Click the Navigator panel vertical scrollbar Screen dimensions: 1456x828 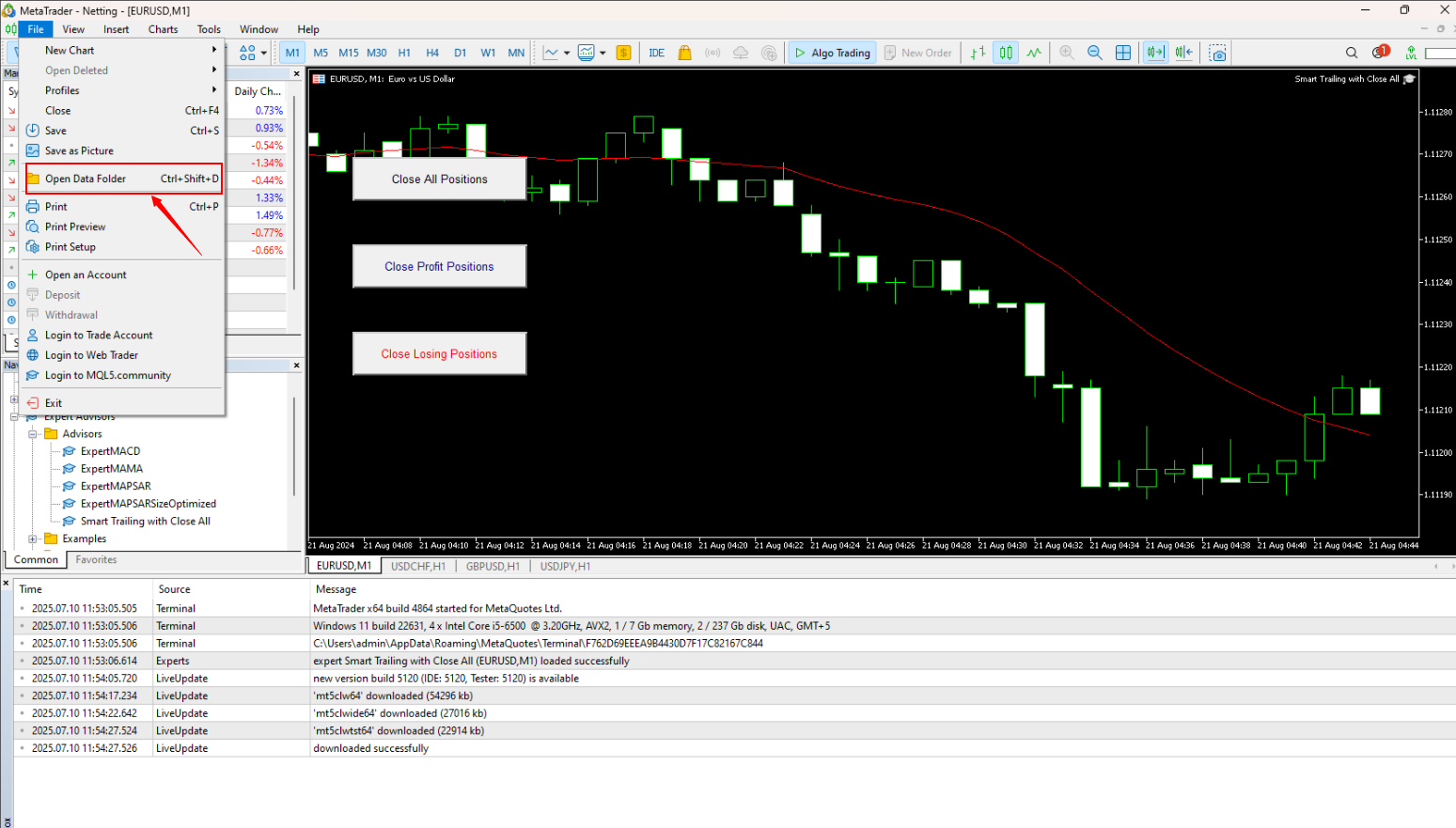tap(295, 446)
